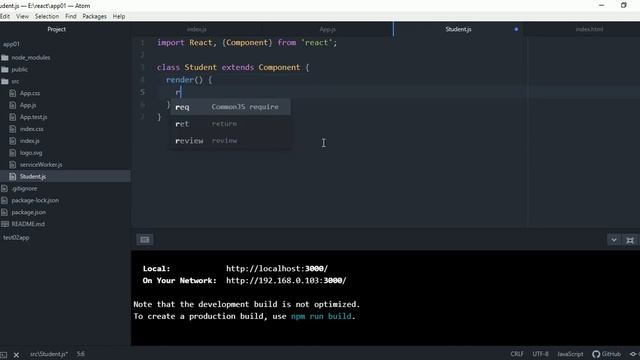Open the node_modules folder icon
Screen dimensions: 640x360
pos(5,58)
